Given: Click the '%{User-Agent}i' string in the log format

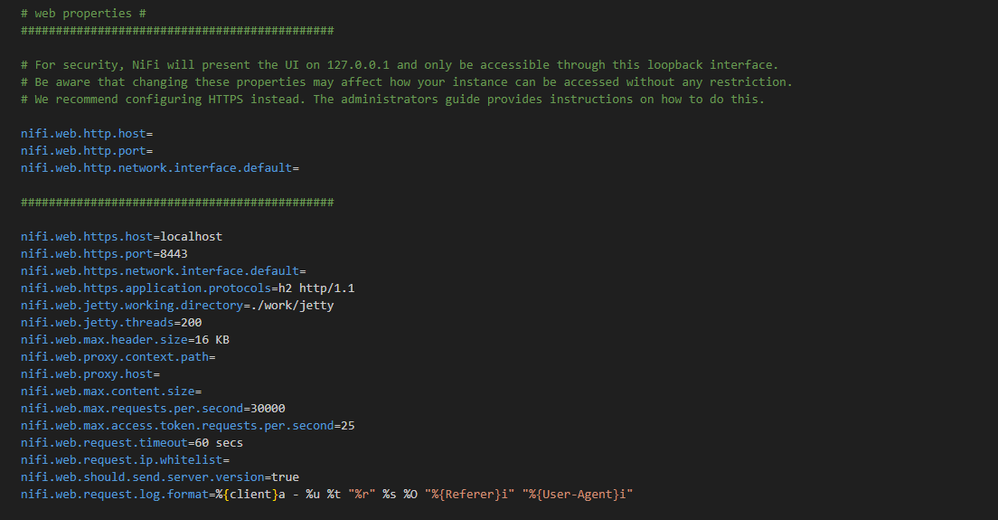Looking at the screenshot, I should [578, 495].
